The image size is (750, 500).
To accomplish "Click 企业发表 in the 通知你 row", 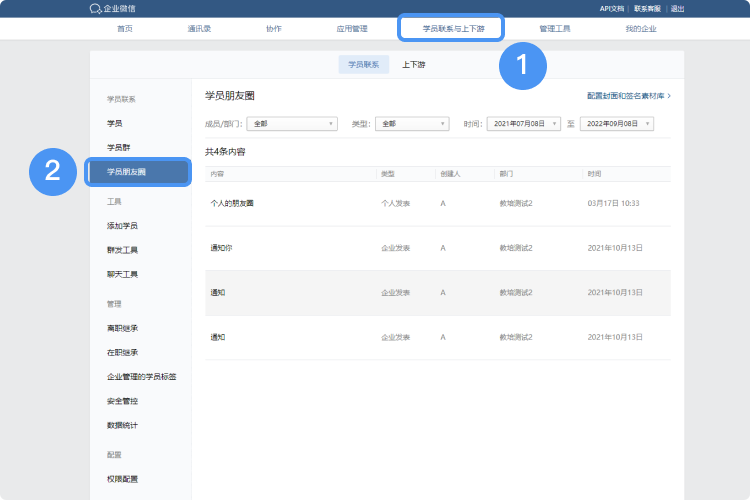I will point(396,248).
